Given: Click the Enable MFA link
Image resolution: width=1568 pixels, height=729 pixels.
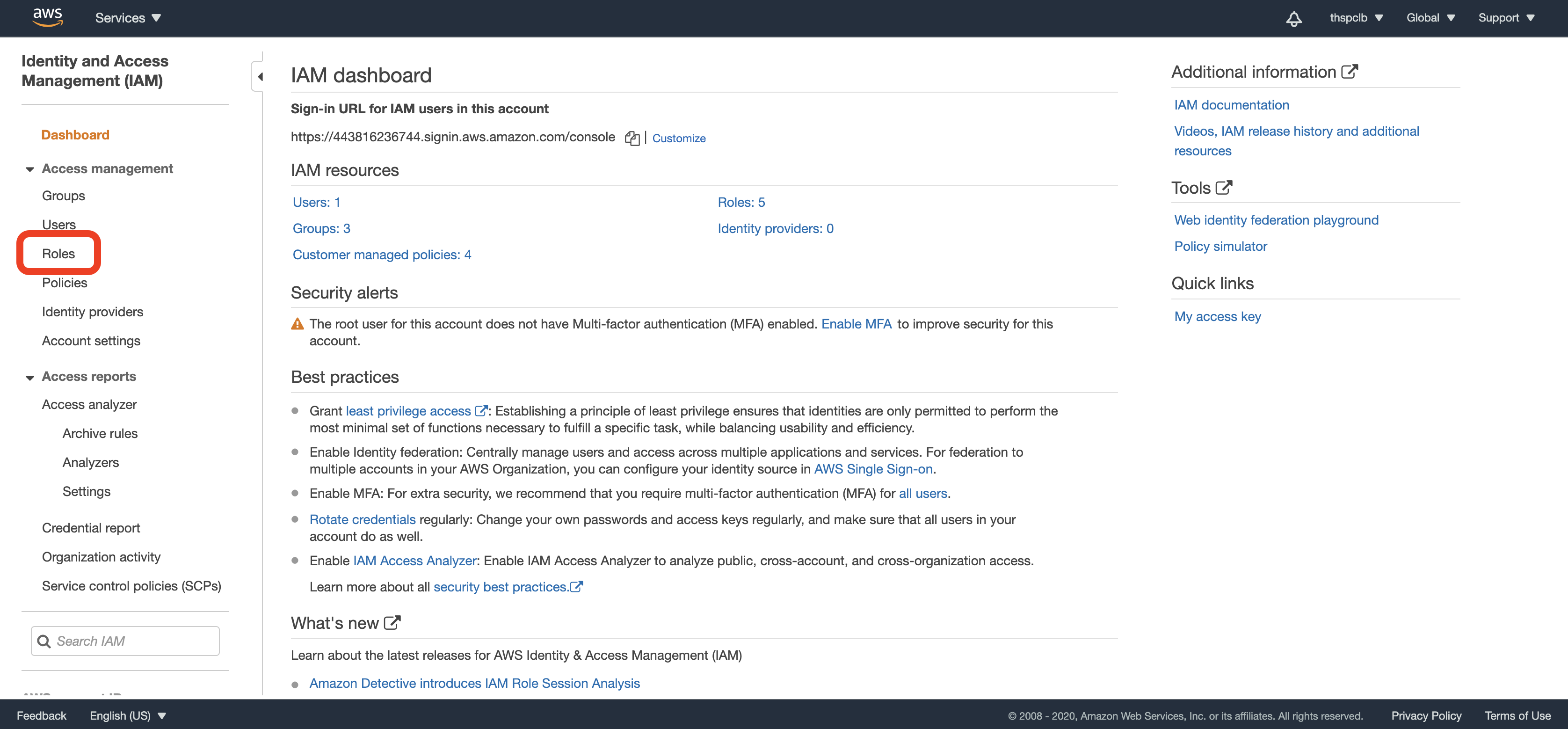Looking at the screenshot, I should (857, 324).
